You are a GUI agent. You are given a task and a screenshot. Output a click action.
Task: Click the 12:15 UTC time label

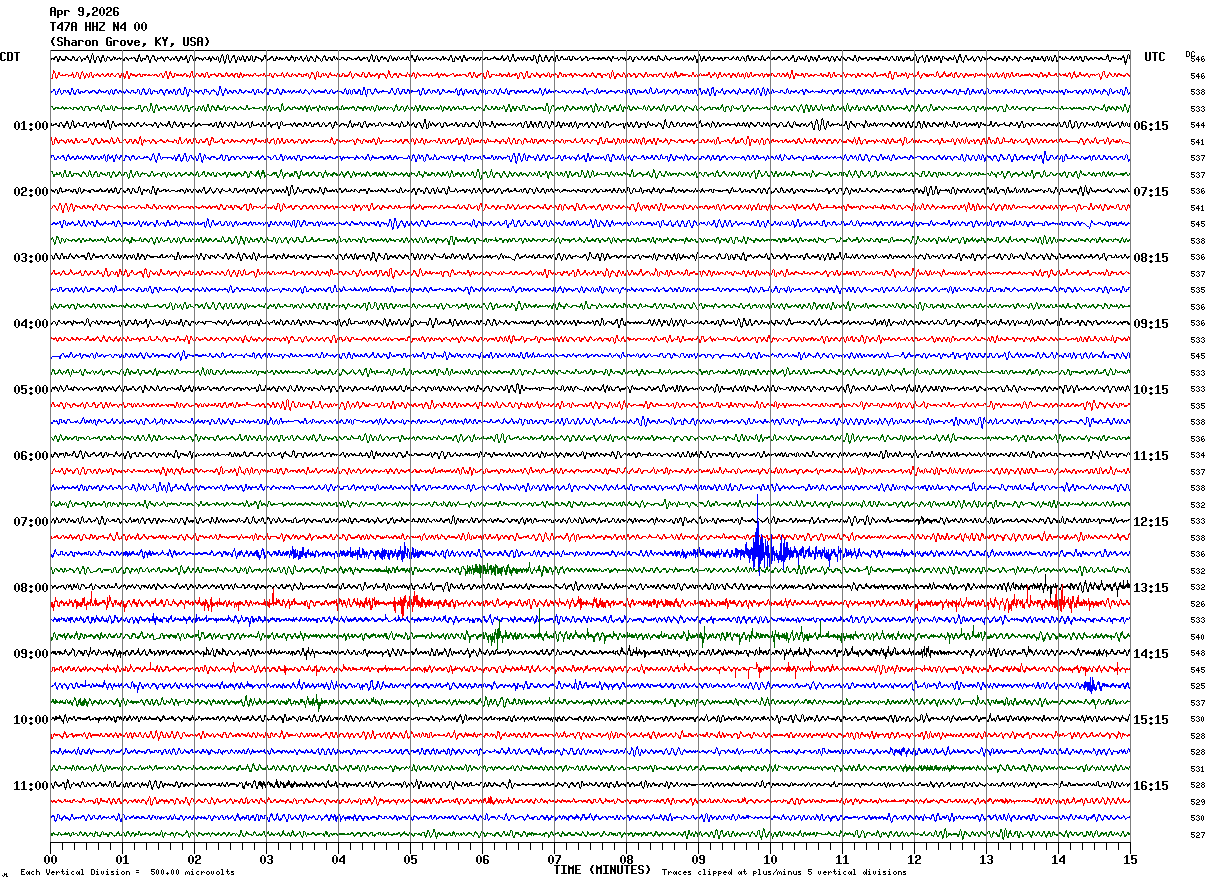1151,522
